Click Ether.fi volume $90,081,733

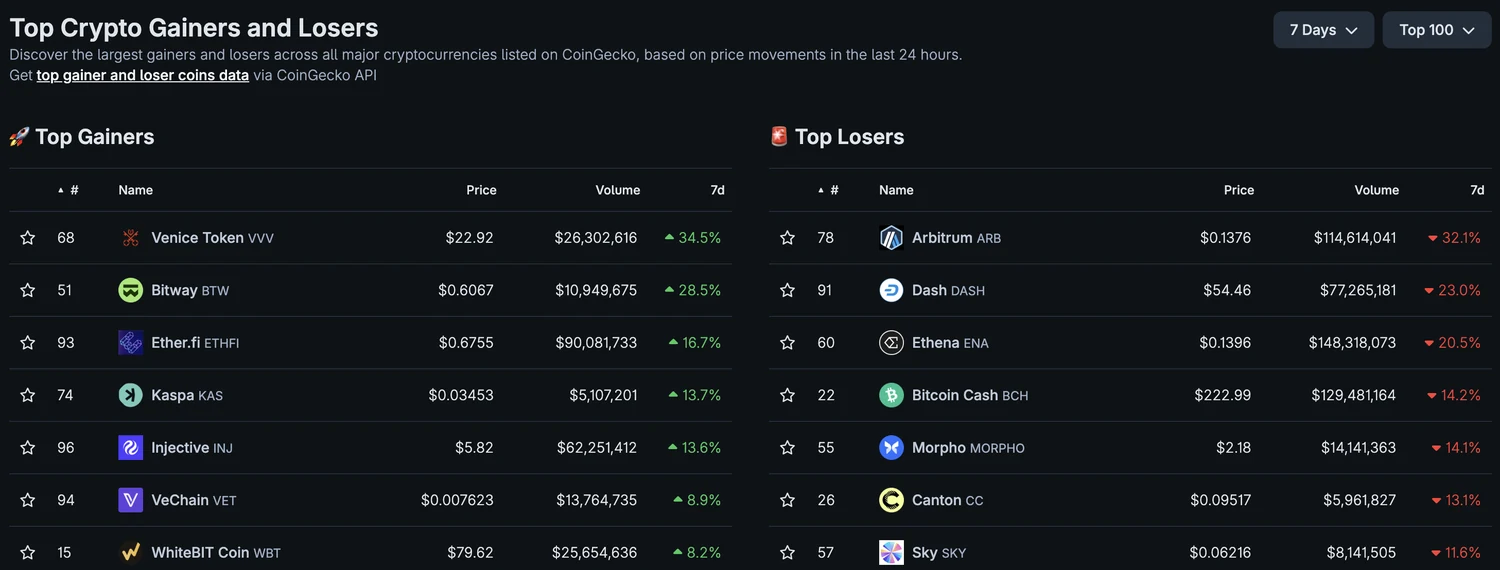[596, 343]
